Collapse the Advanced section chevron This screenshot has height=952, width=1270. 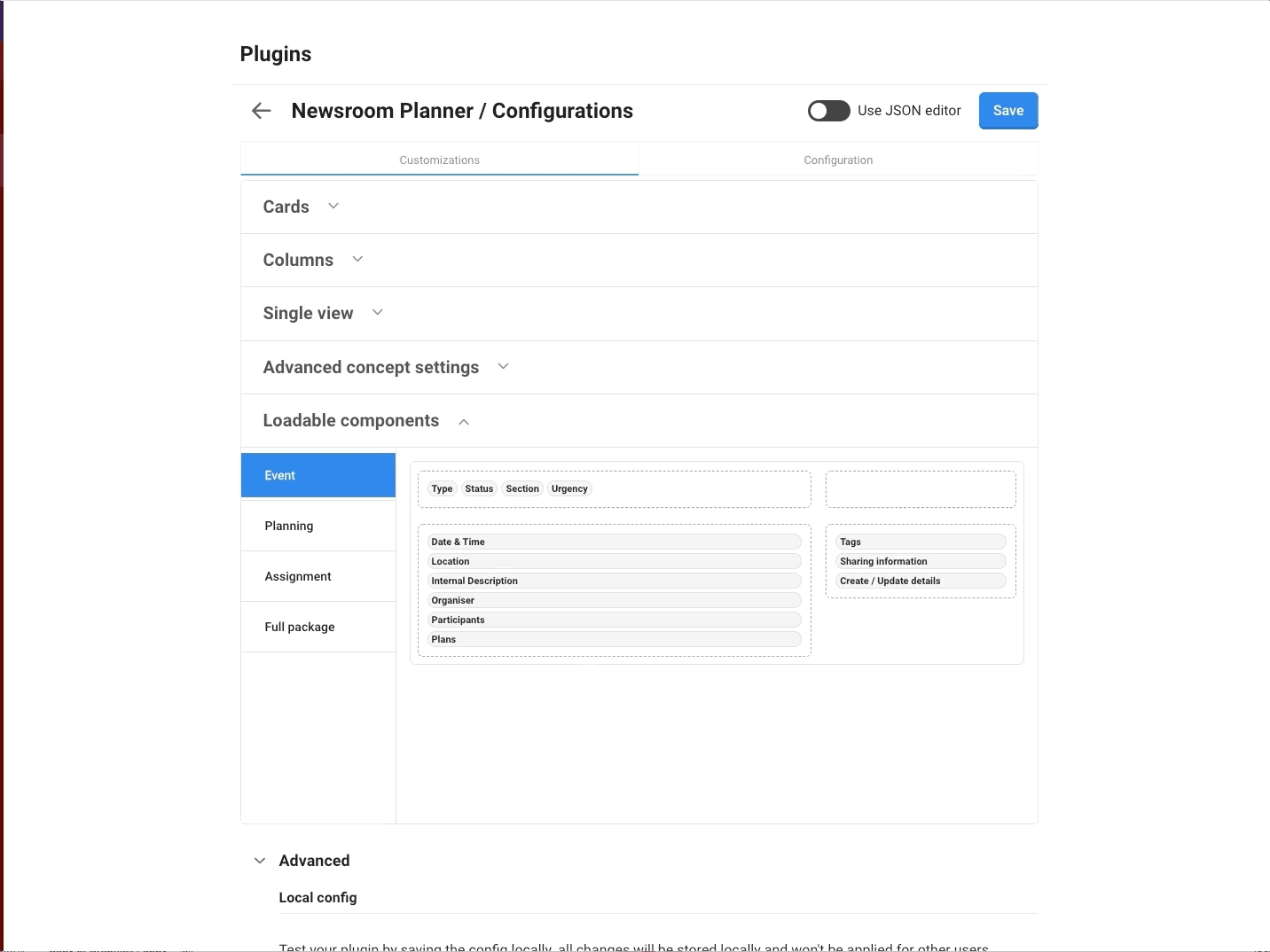[x=260, y=861]
